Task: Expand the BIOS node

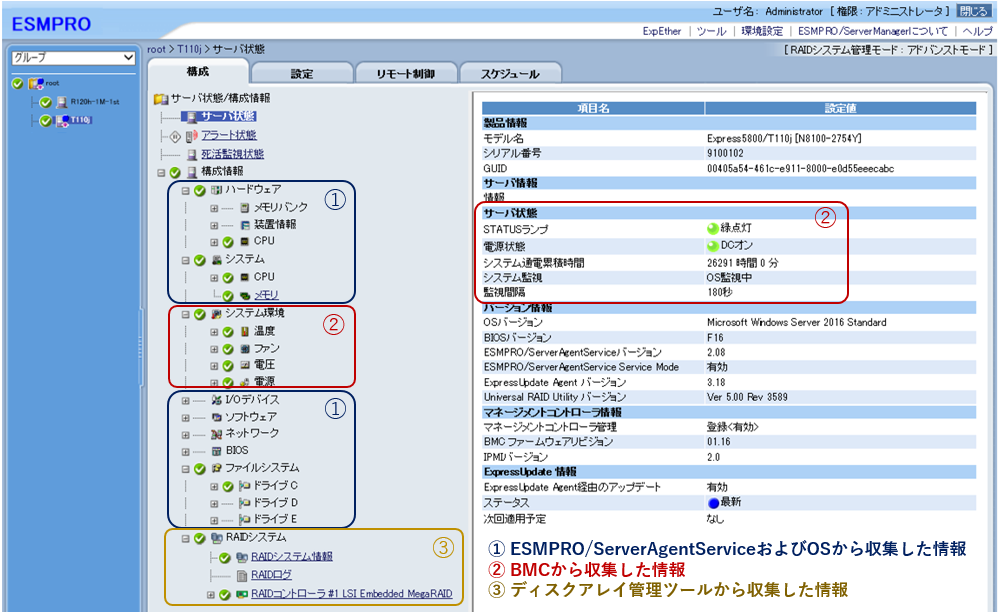Action: (185, 452)
